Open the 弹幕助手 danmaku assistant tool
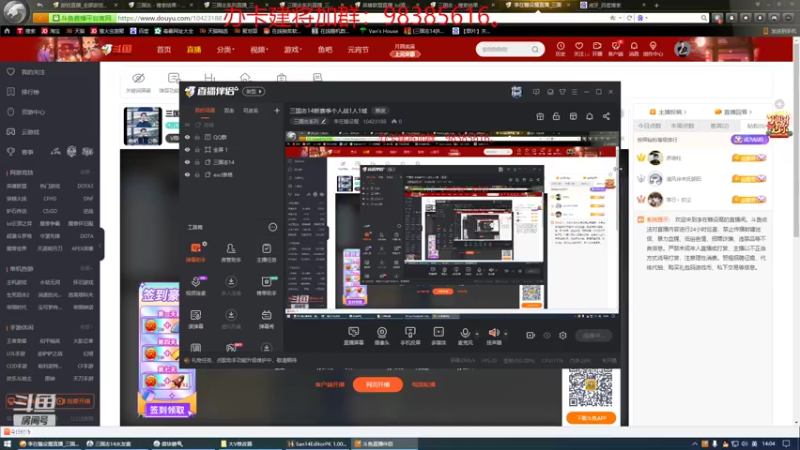 coord(196,253)
